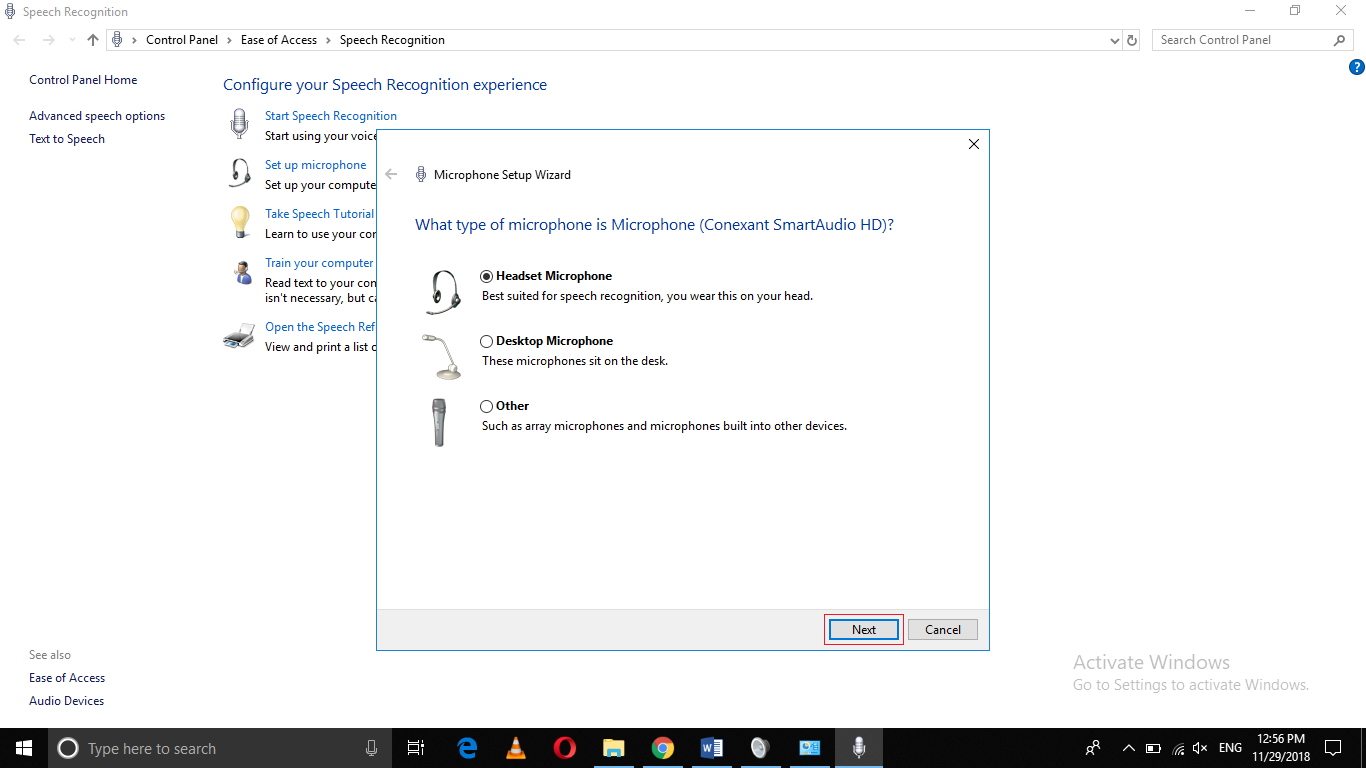The height and width of the screenshot is (768, 1366).
Task: Open the address bar history dropdown
Action: [x=1114, y=39]
